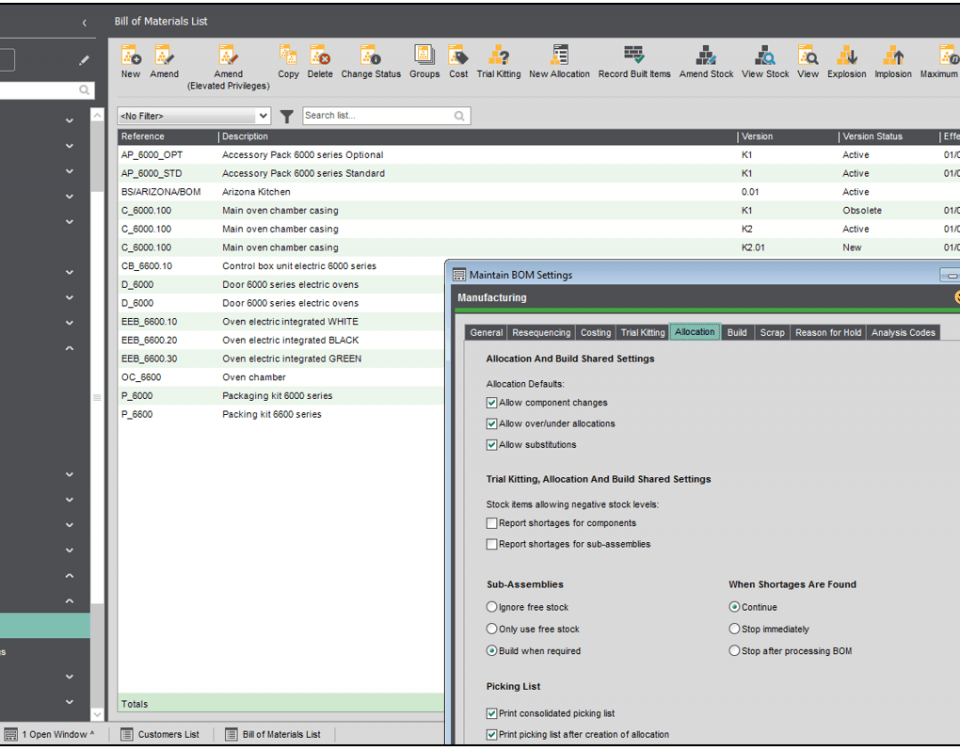This screenshot has width=960, height=750.
Task: Switch to the Build tab
Action: point(737,332)
